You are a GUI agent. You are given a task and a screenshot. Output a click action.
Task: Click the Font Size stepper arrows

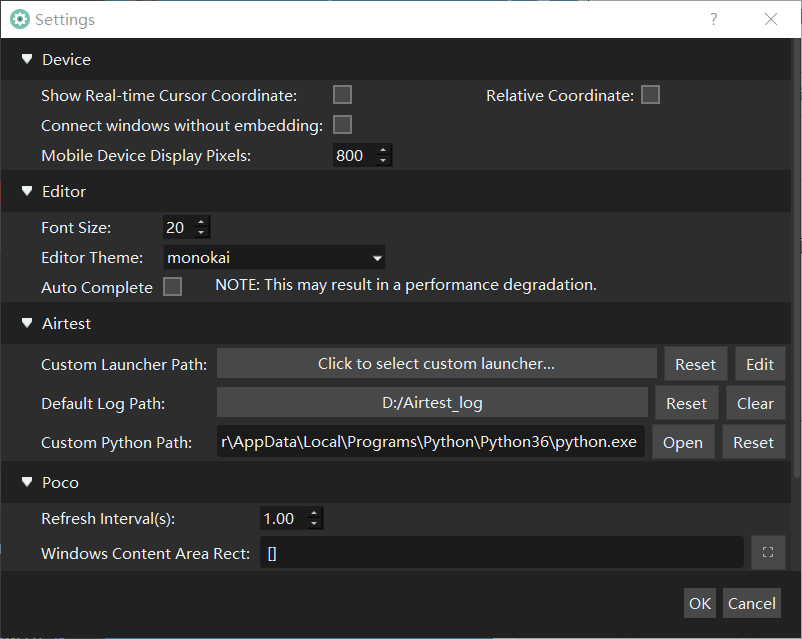pos(201,227)
